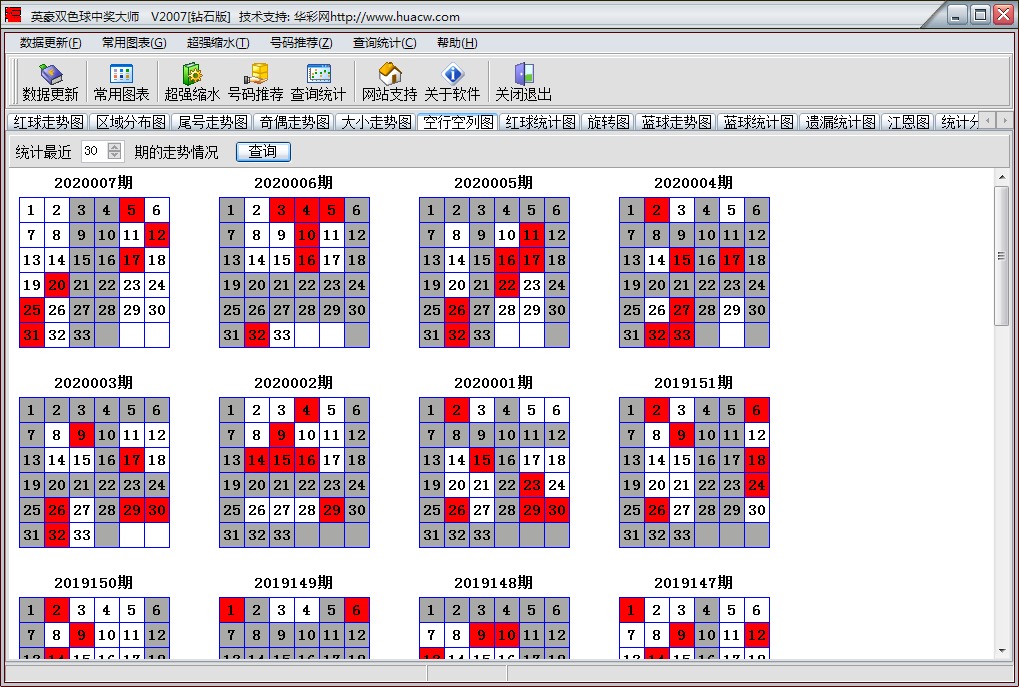
Task: Switch to the 红球走势图 tab
Action: [x=47, y=122]
